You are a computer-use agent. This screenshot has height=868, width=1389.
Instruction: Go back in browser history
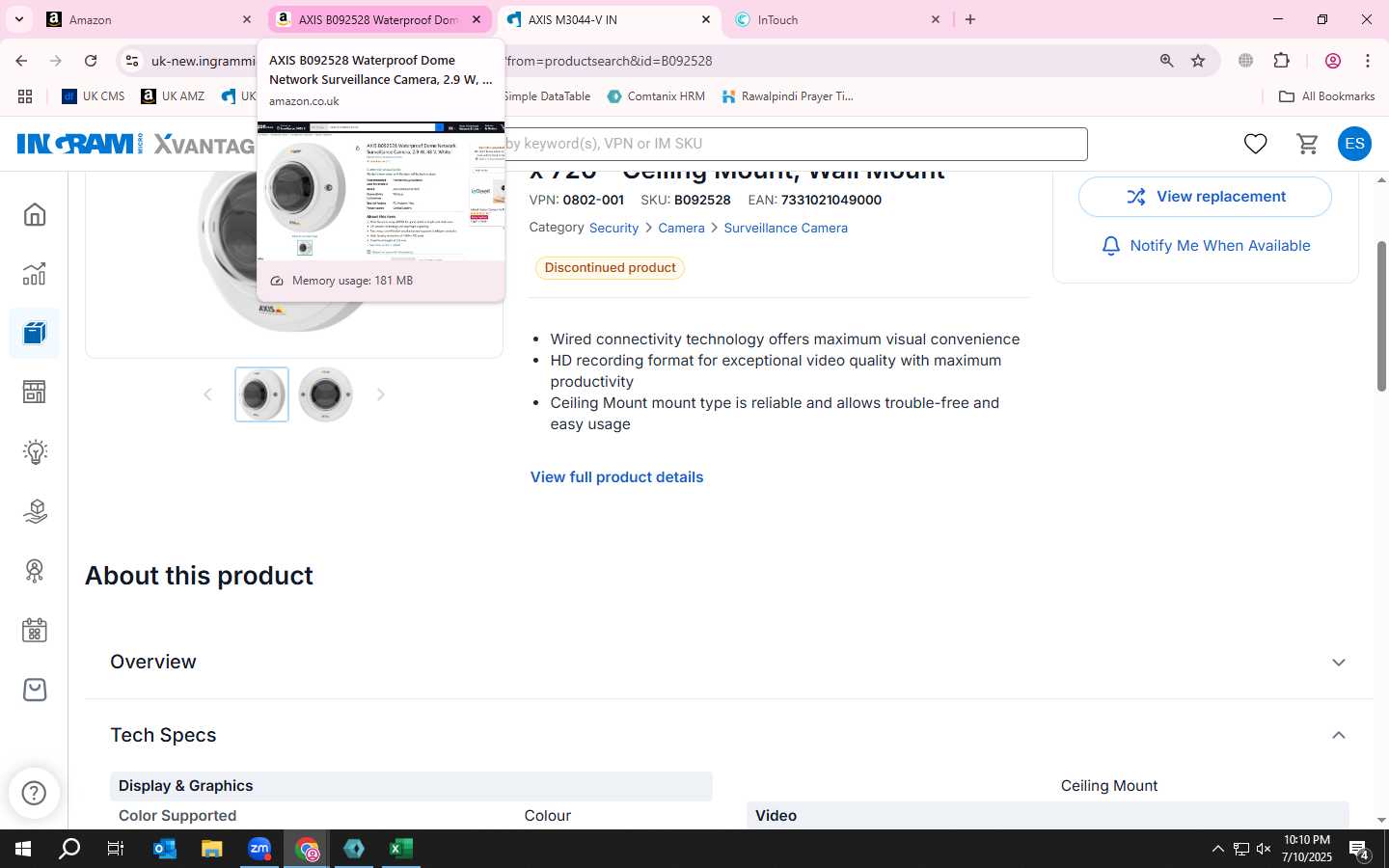click(x=21, y=61)
